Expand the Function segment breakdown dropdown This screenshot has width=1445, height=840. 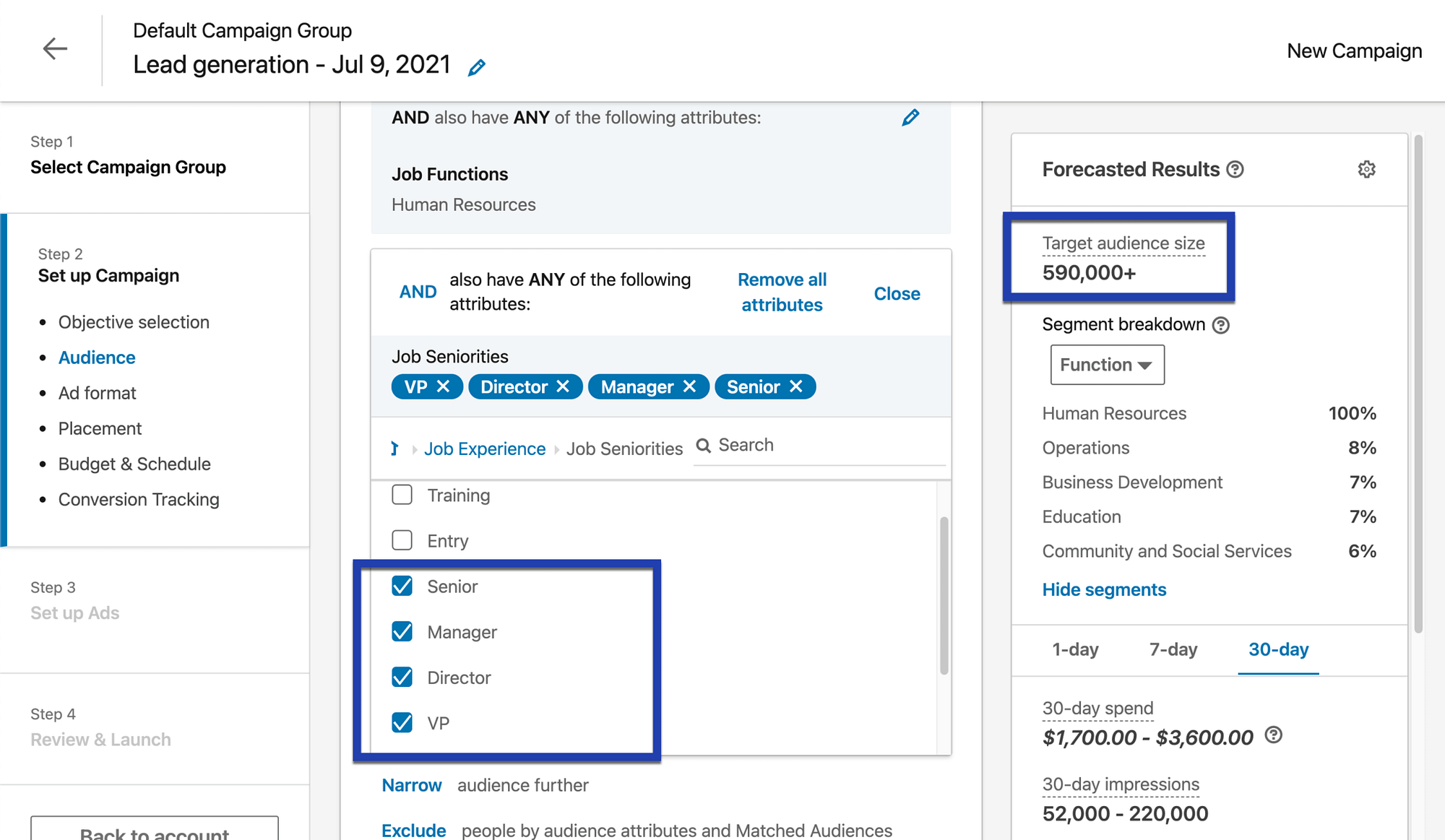(1107, 364)
